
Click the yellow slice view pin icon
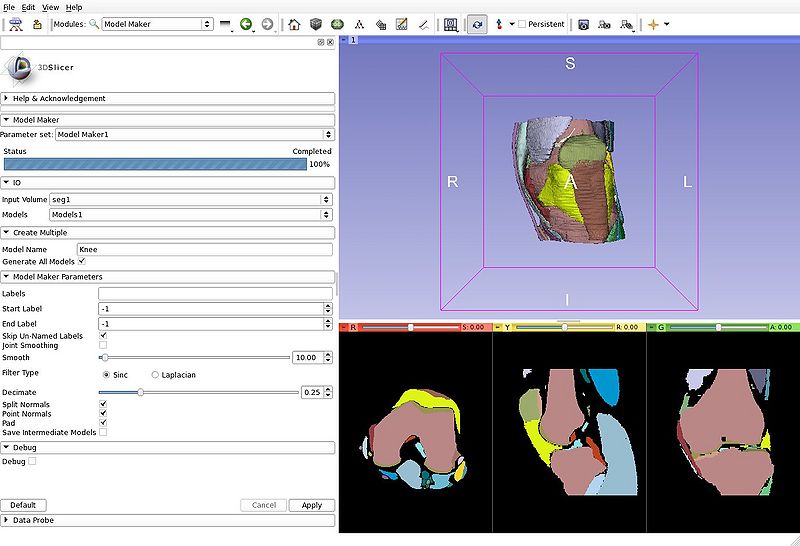(x=497, y=327)
